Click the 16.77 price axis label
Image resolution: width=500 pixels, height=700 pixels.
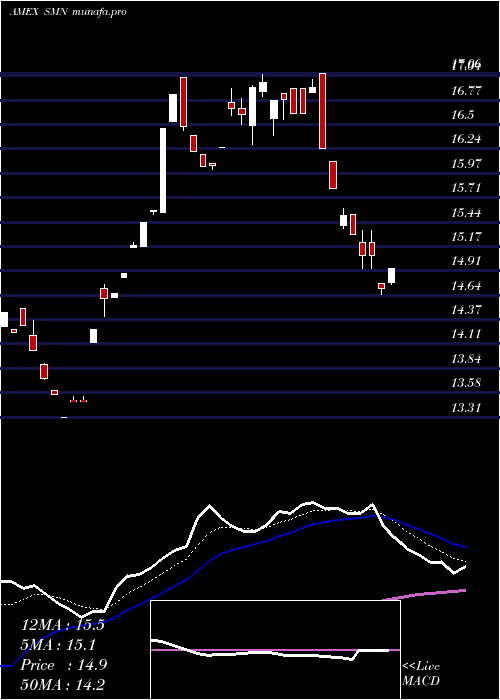point(466,92)
